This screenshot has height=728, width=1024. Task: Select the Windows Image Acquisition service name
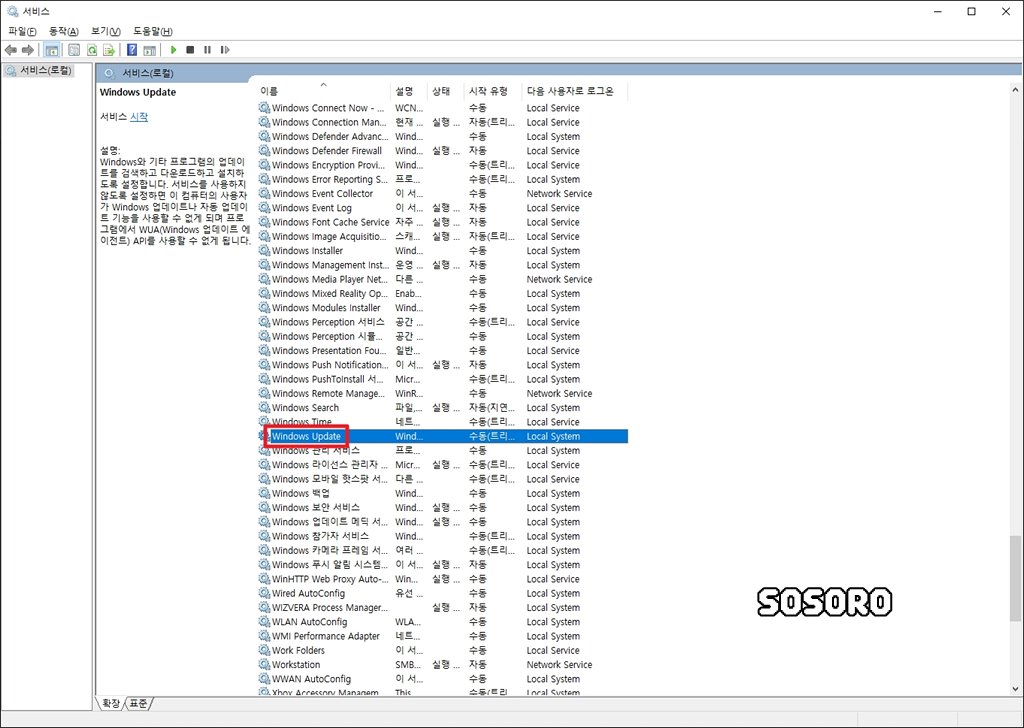(x=329, y=236)
